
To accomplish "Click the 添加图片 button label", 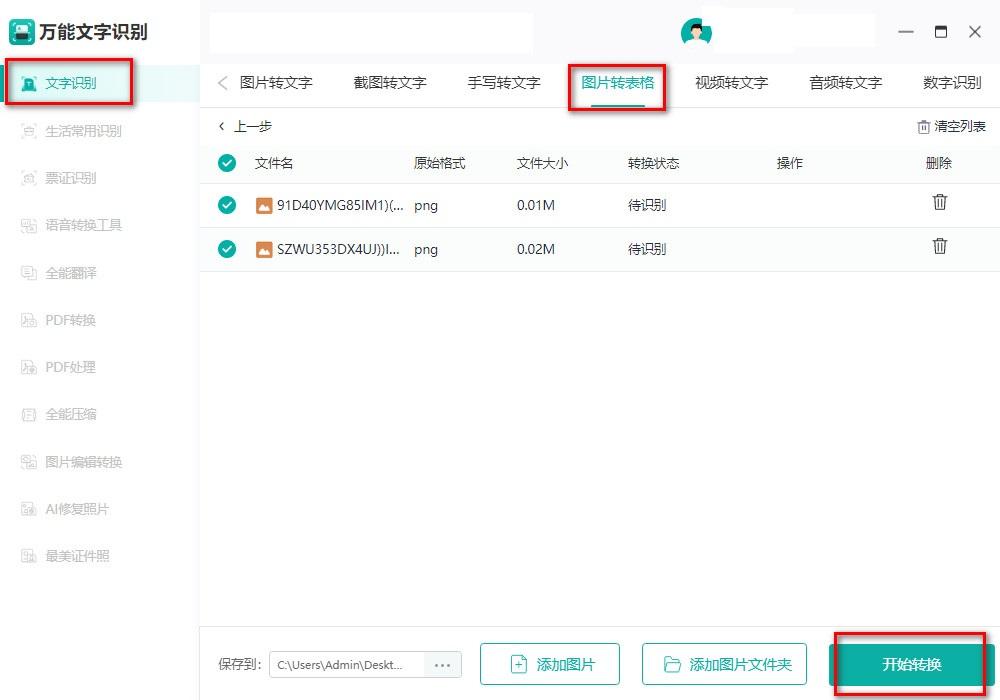I will click(566, 665).
